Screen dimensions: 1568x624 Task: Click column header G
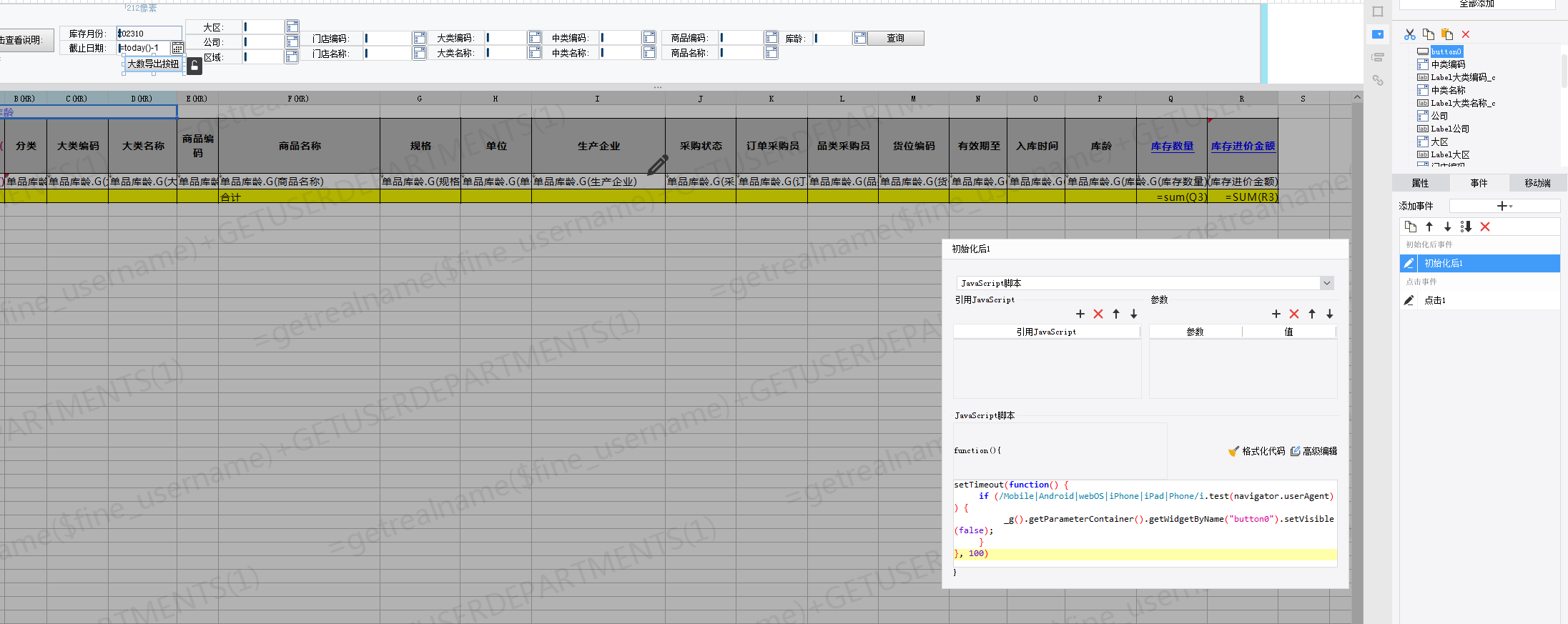tap(420, 99)
